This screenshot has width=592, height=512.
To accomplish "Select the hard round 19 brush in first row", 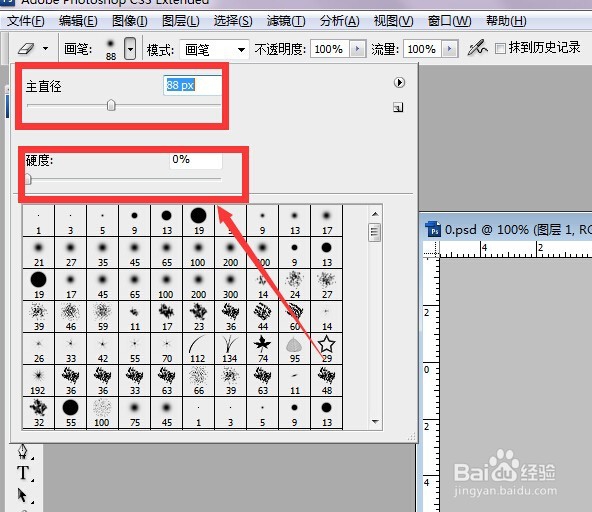I will (x=198, y=221).
